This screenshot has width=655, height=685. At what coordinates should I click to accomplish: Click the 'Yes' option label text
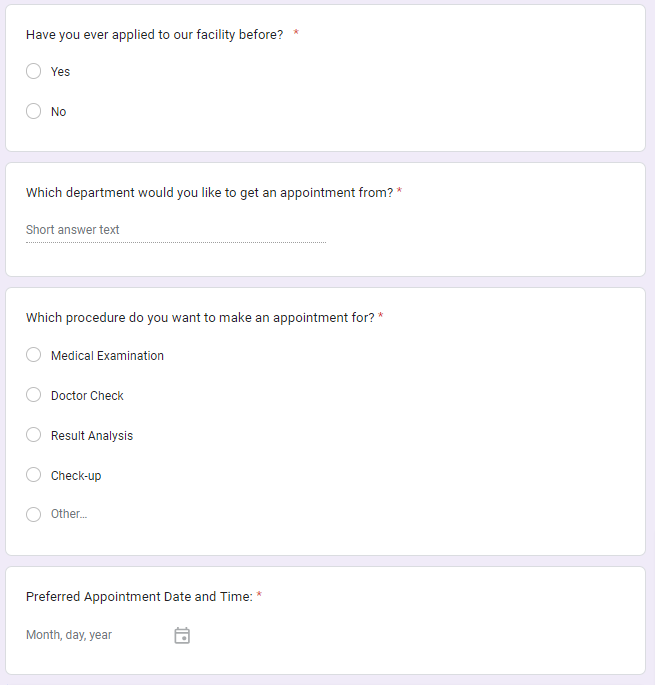(x=60, y=72)
